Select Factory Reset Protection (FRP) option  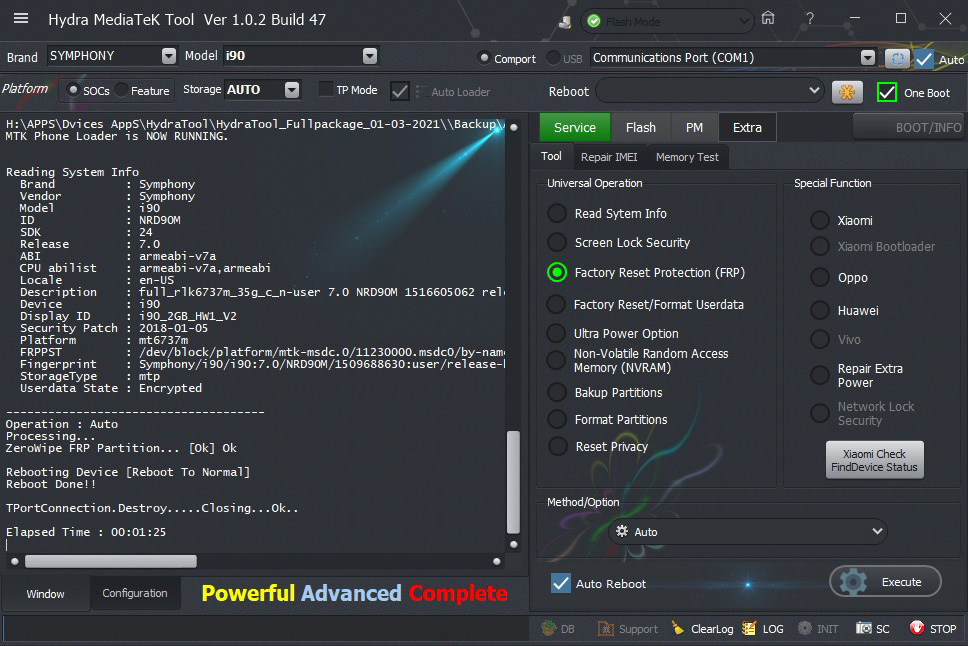click(557, 272)
